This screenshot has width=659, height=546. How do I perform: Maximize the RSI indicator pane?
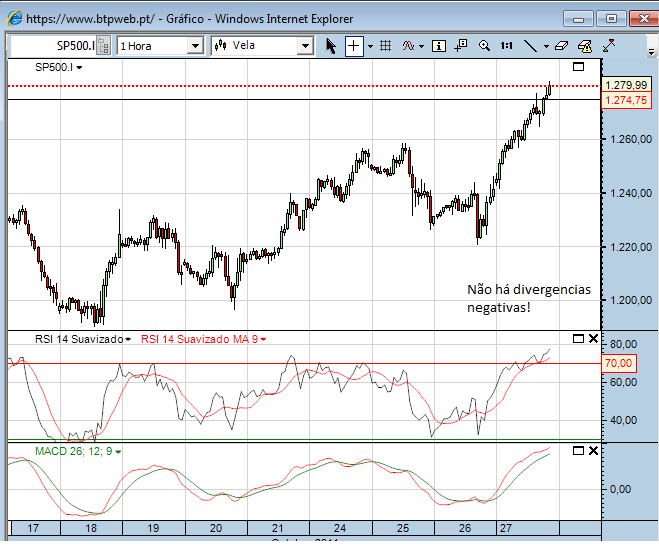(x=578, y=338)
